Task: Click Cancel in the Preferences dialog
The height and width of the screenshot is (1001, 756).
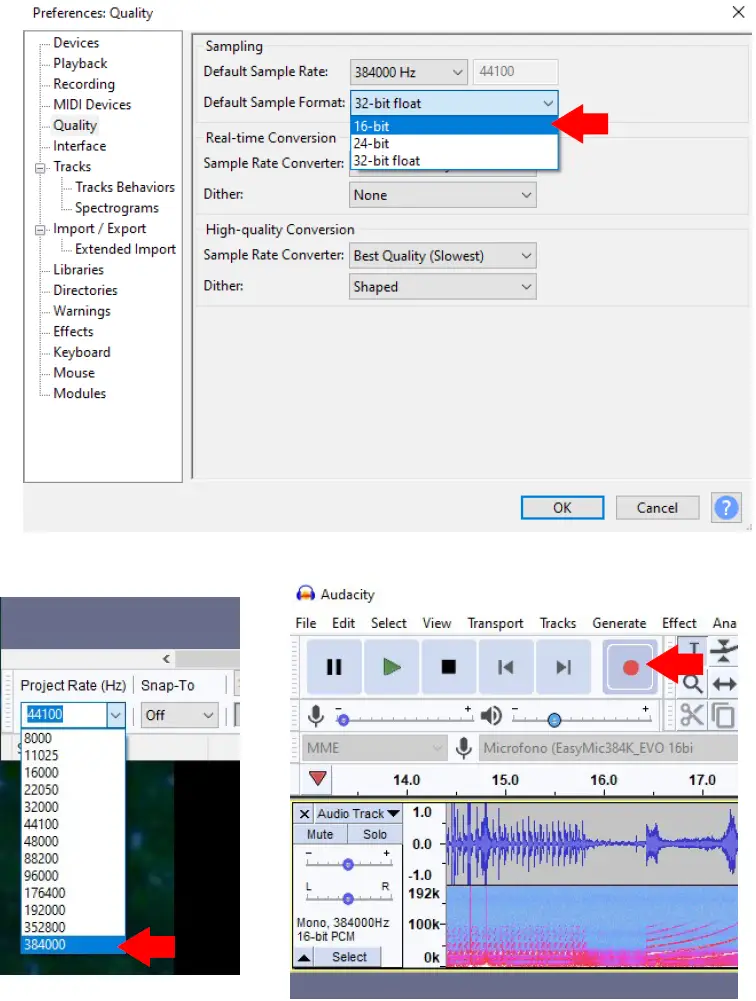Action: 657,508
